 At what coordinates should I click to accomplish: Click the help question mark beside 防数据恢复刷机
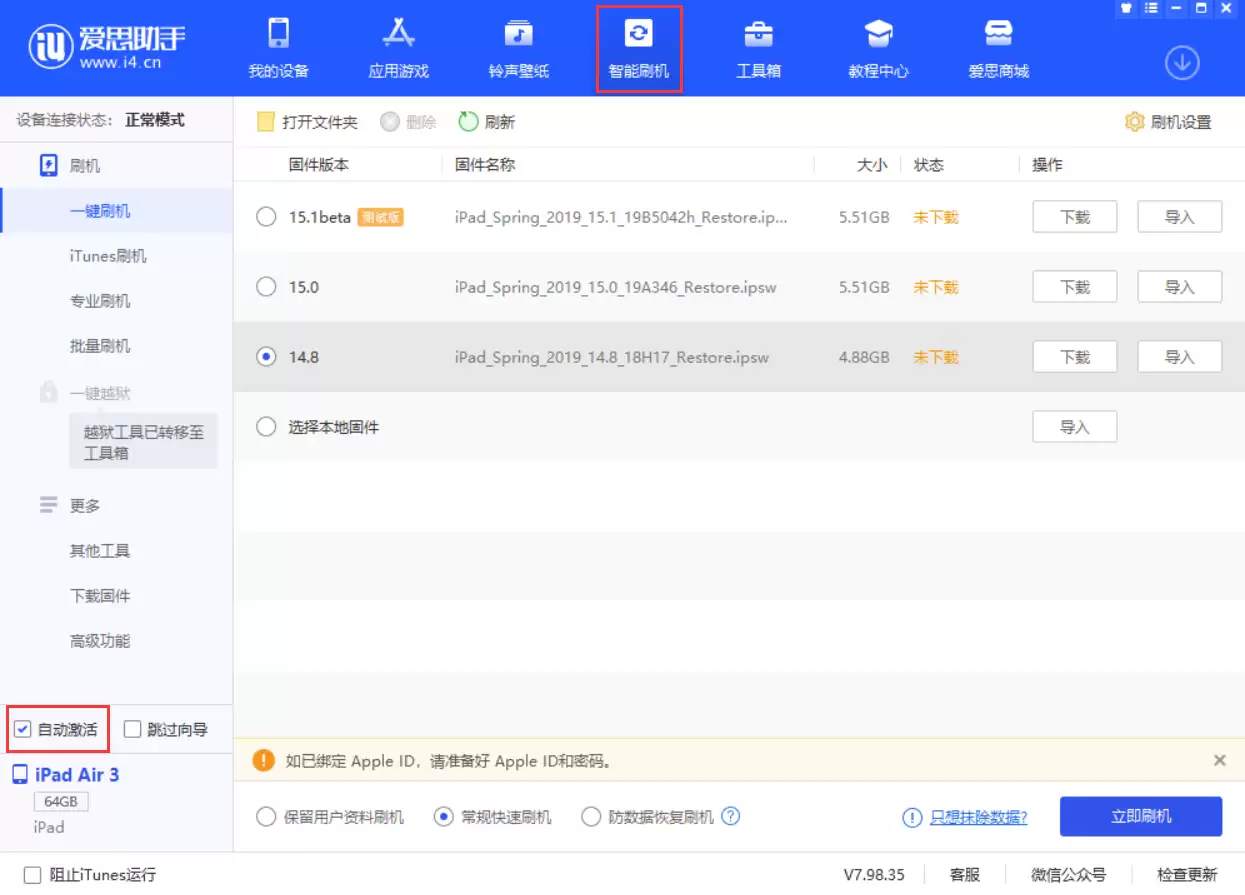point(731,816)
